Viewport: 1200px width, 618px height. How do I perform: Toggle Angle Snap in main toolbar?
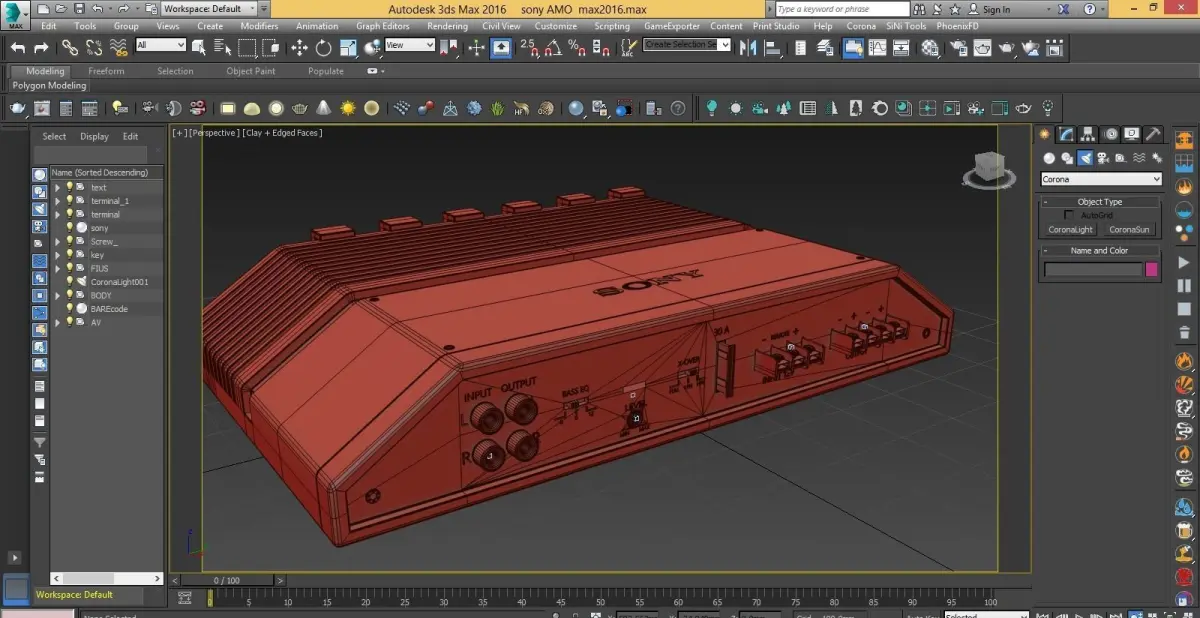(552, 47)
